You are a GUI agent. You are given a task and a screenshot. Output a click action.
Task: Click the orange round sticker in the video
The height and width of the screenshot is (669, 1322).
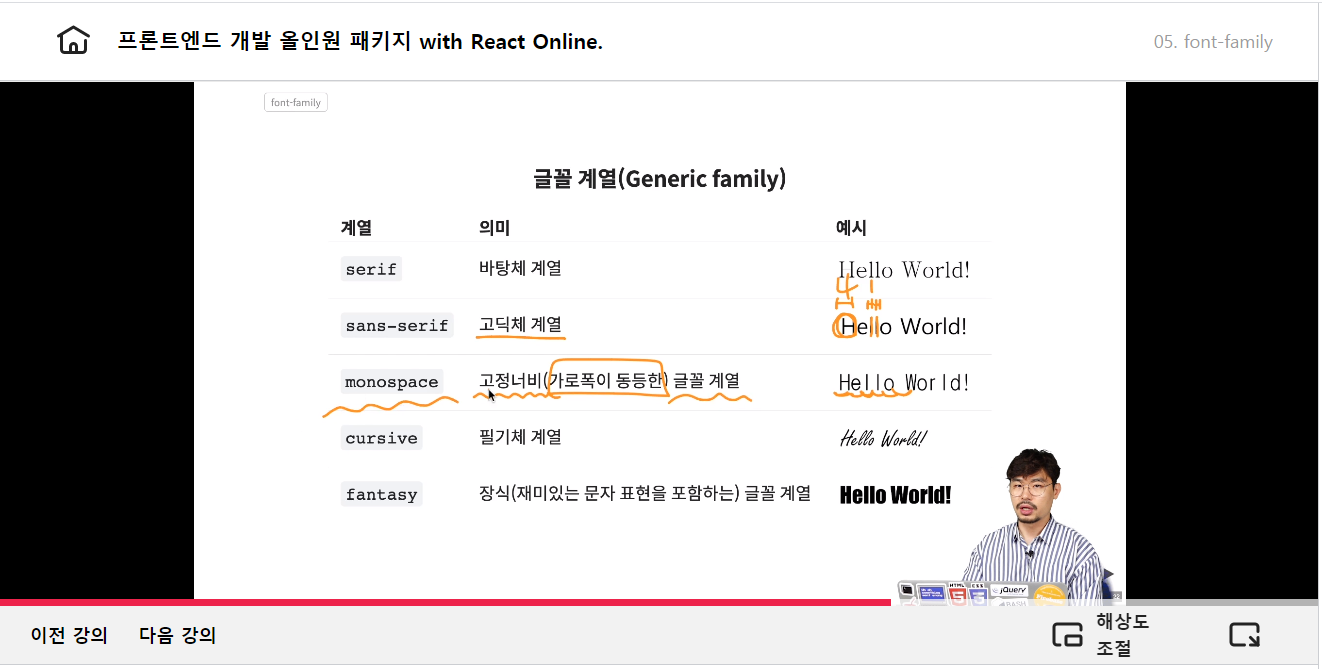[1048, 595]
